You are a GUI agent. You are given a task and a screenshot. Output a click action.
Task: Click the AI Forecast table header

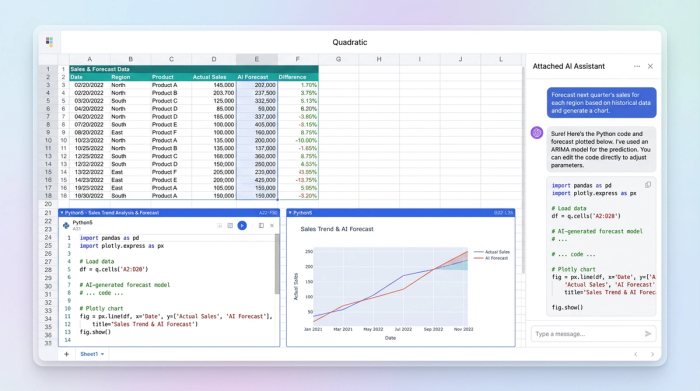(x=257, y=77)
